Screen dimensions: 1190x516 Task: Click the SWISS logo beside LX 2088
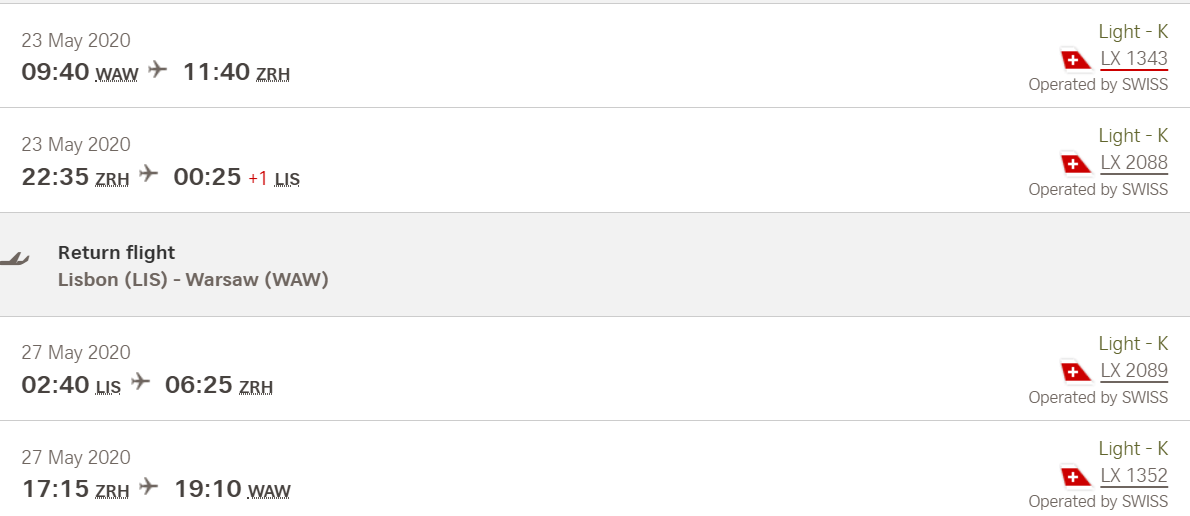(1076, 163)
